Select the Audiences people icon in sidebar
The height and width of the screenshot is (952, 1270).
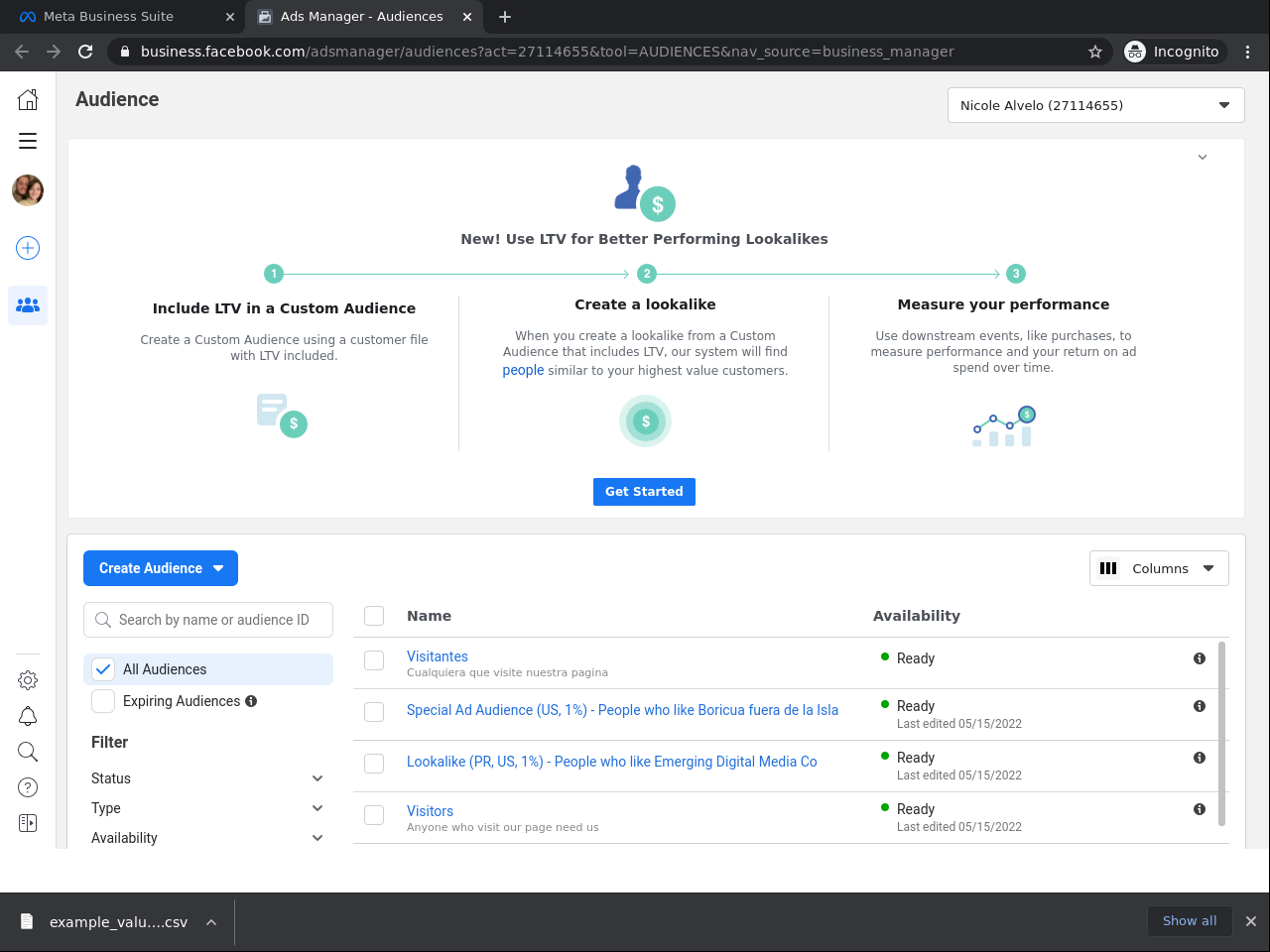click(x=28, y=305)
